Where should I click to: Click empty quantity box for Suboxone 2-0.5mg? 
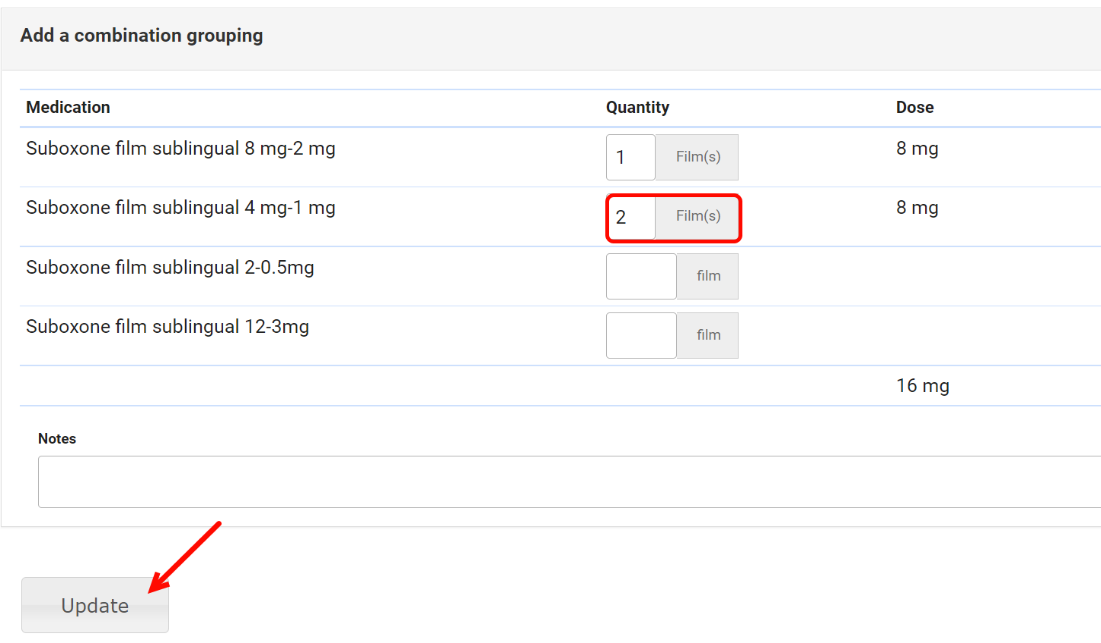click(641, 276)
